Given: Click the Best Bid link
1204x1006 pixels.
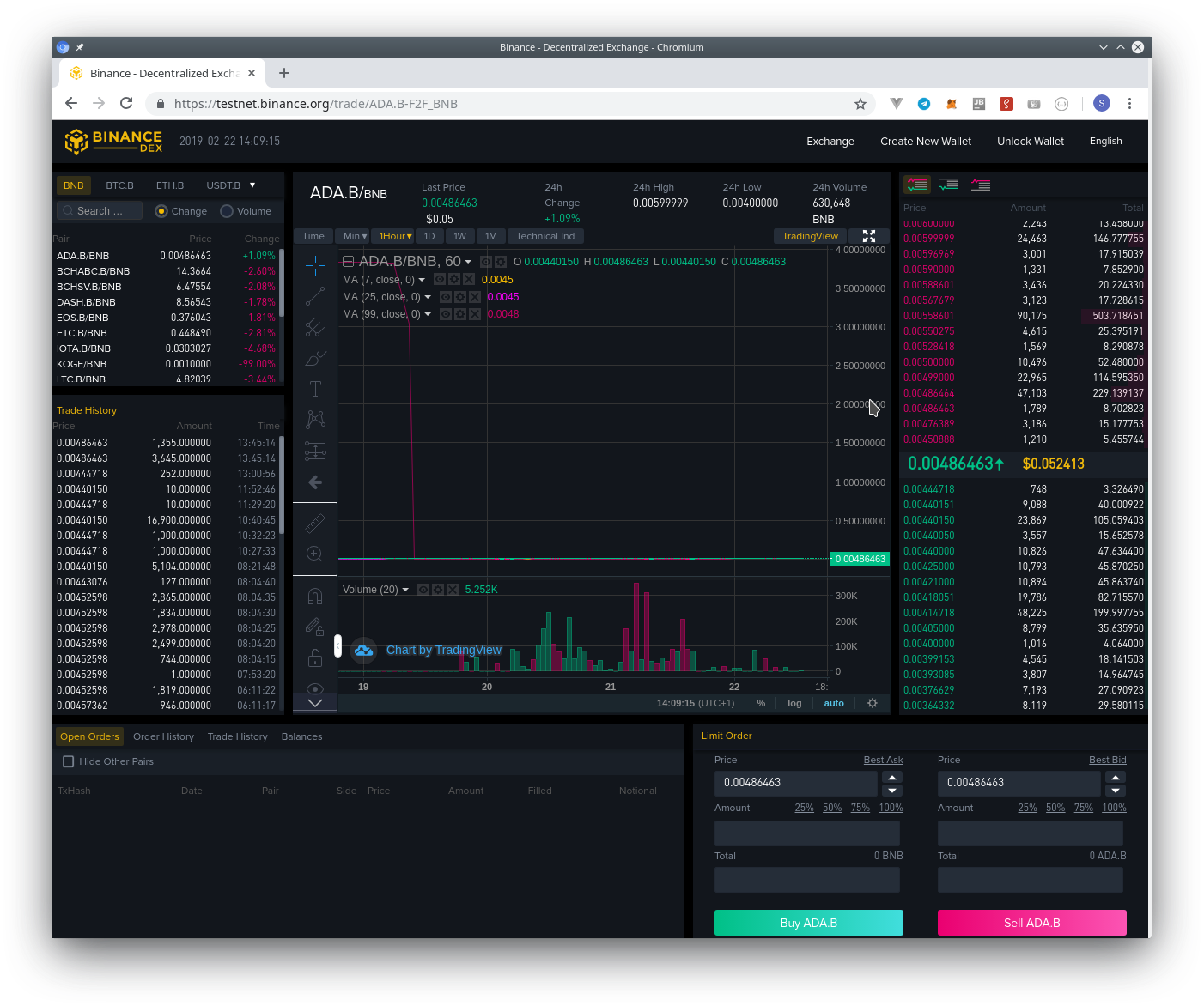Looking at the screenshot, I should pos(1107,760).
